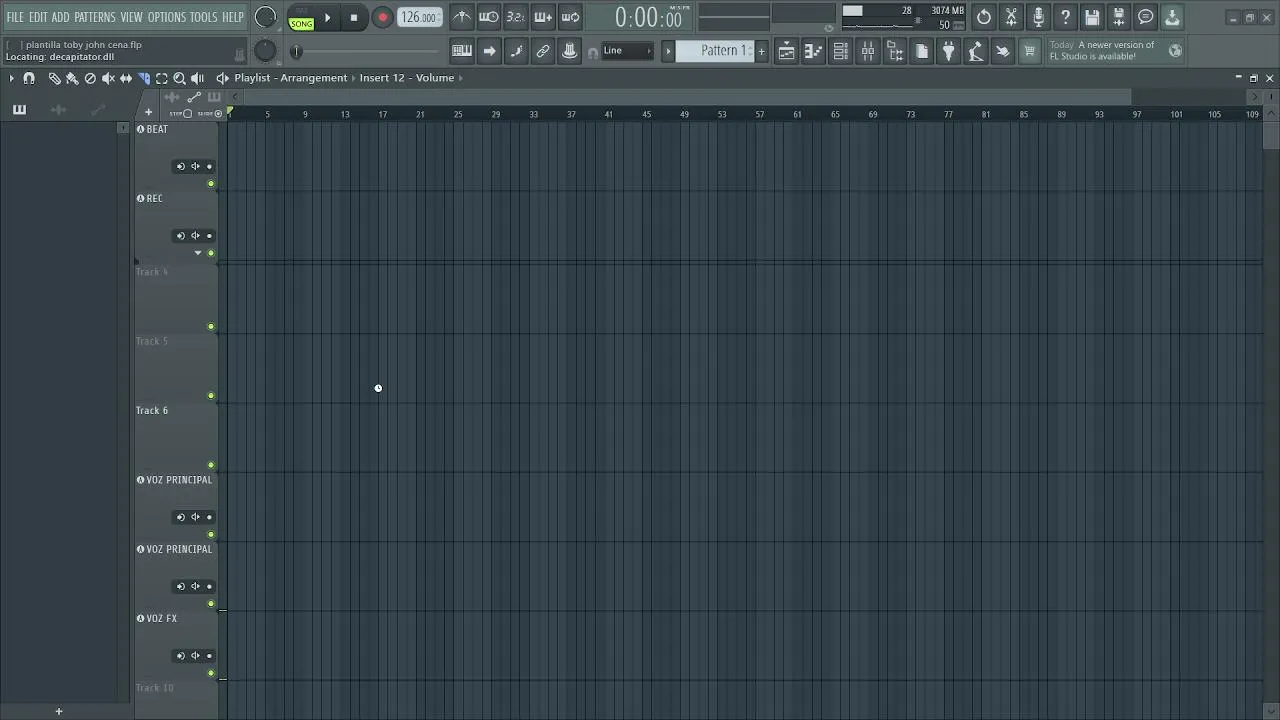Toggle loop recording icon
The width and height of the screenshot is (1280, 720).
point(570,17)
